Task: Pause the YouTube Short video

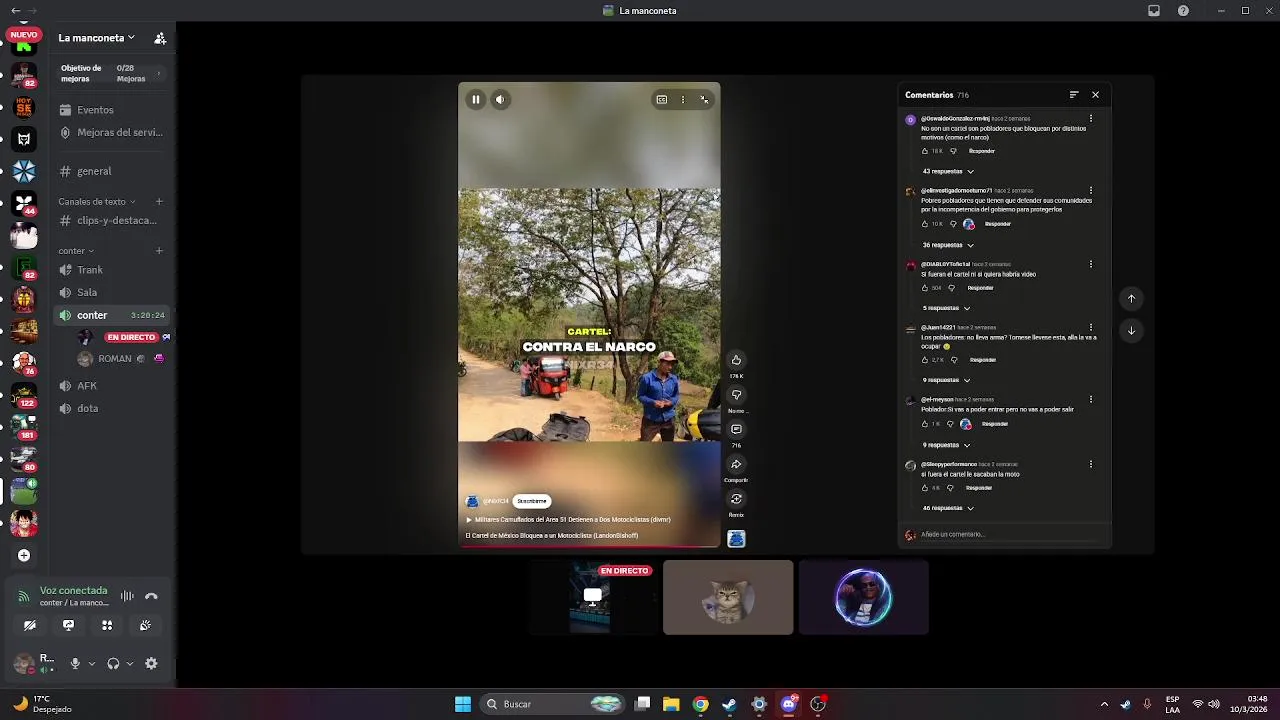Action: [476, 99]
